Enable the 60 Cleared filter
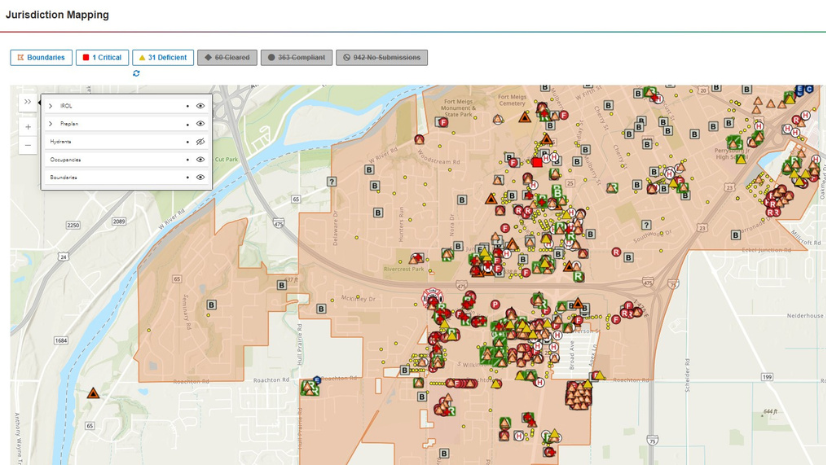Screen dimensions: 826x465 (227, 57)
